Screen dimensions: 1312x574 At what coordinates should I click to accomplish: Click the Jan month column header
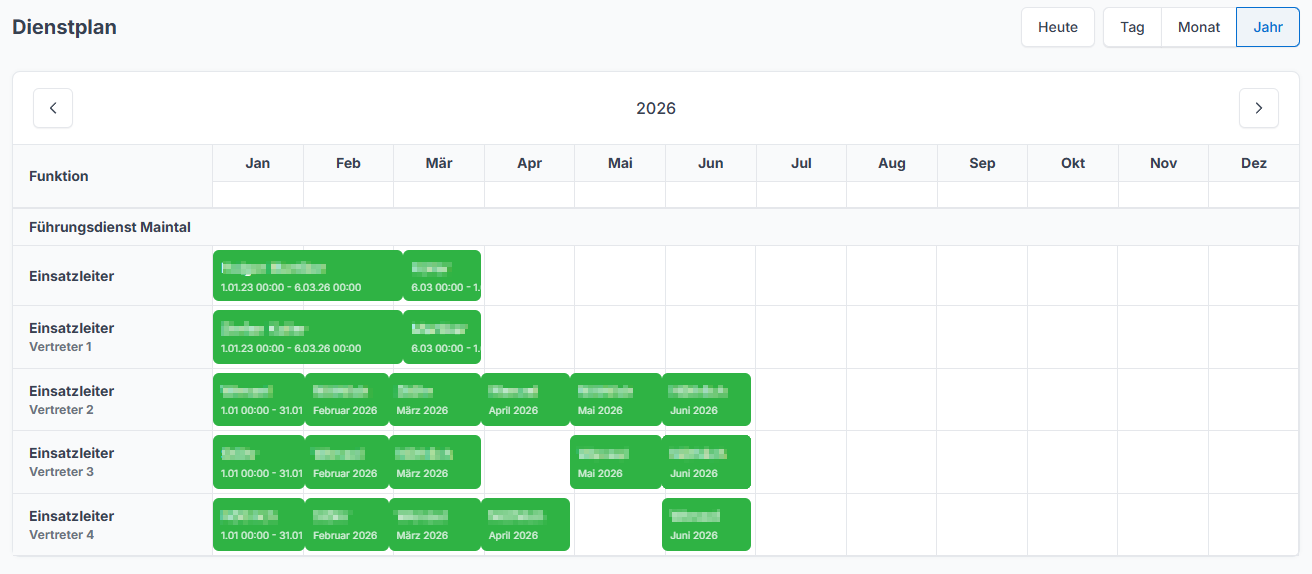click(x=258, y=163)
